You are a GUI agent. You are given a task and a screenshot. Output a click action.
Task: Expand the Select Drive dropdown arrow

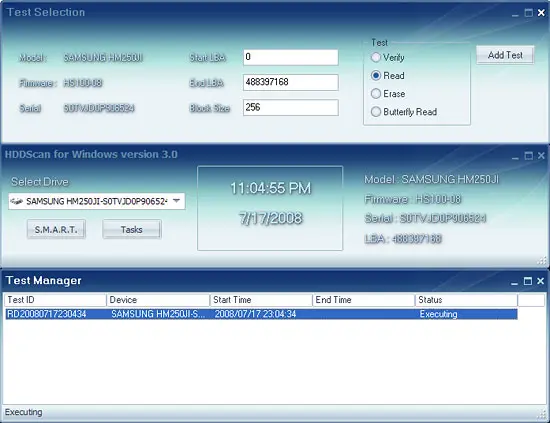(177, 201)
